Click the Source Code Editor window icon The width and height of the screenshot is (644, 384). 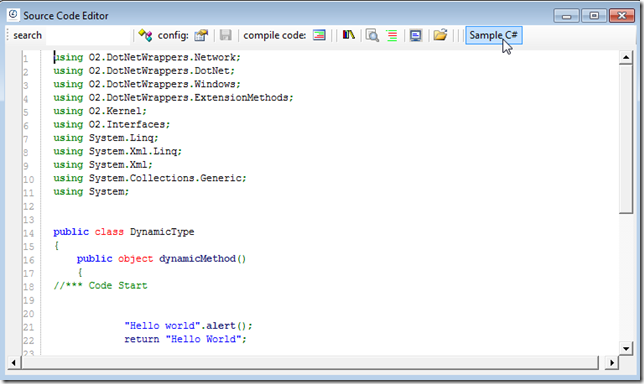pyautogui.click(x=13, y=15)
